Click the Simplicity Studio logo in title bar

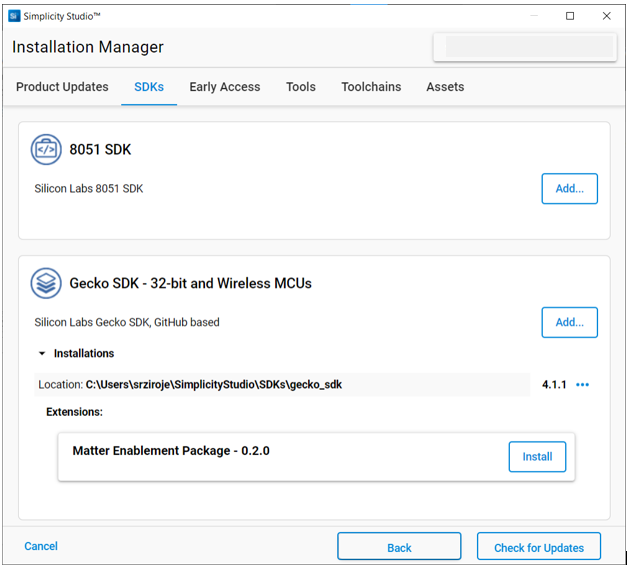[x=14, y=16]
